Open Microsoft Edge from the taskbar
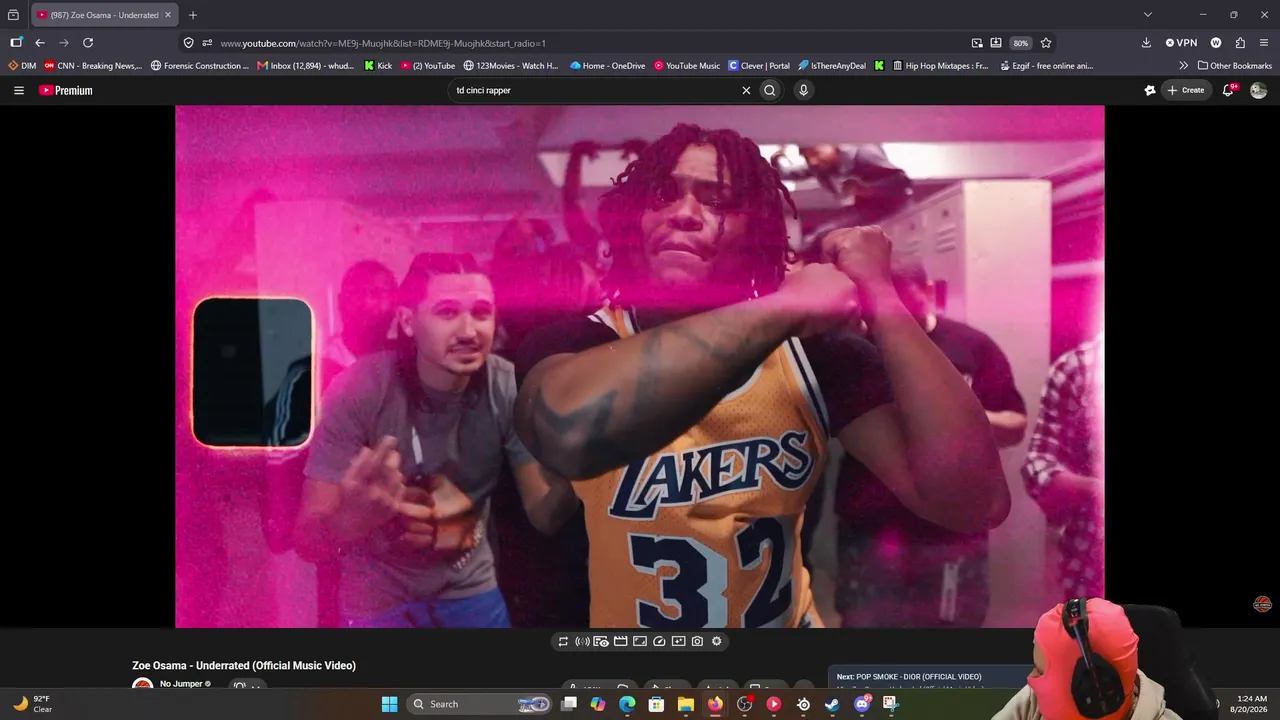The width and height of the screenshot is (1280, 720). pyautogui.click(x=627, y=704)
